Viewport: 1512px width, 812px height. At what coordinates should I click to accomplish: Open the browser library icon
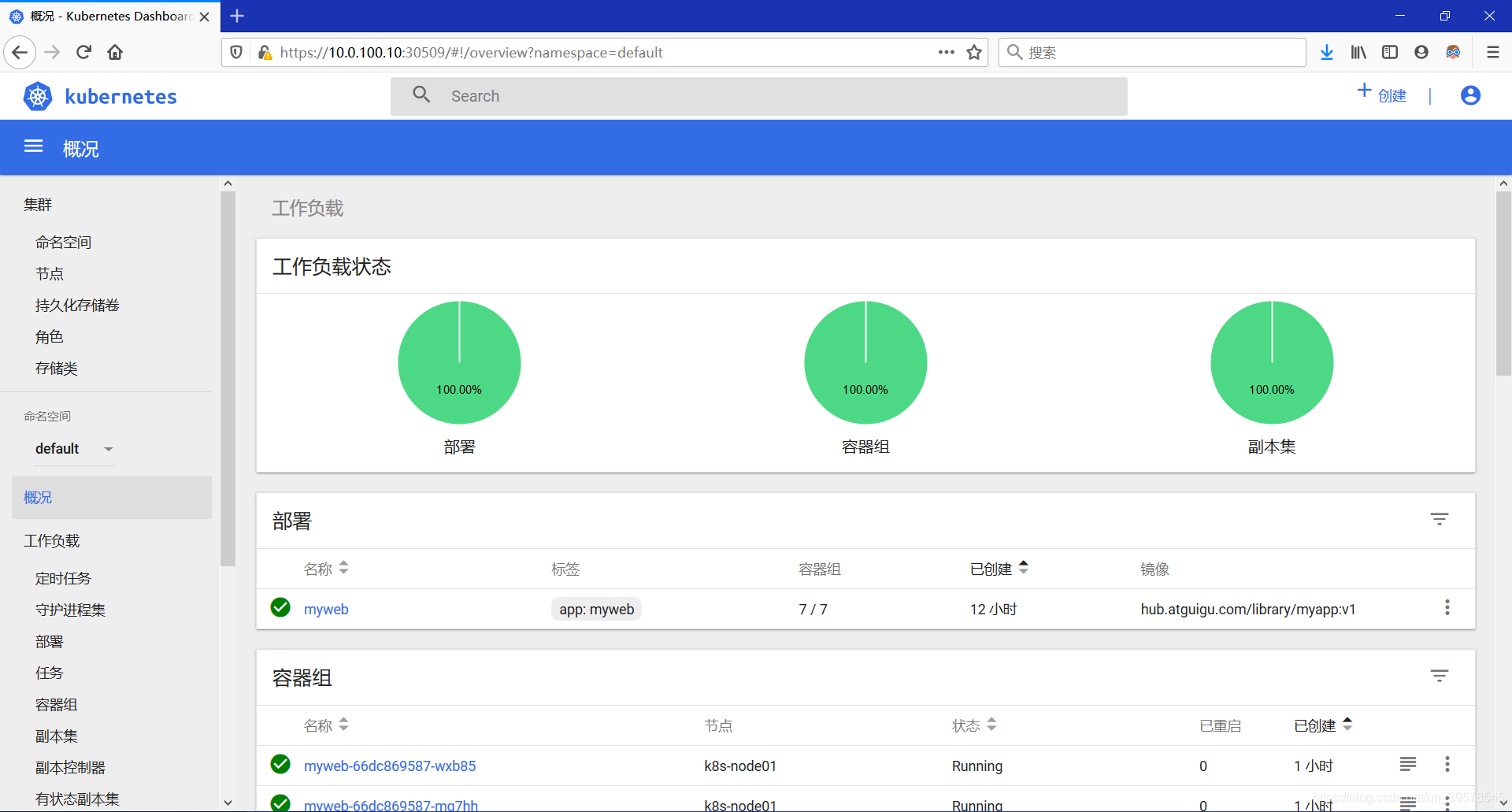point(1358,52)
